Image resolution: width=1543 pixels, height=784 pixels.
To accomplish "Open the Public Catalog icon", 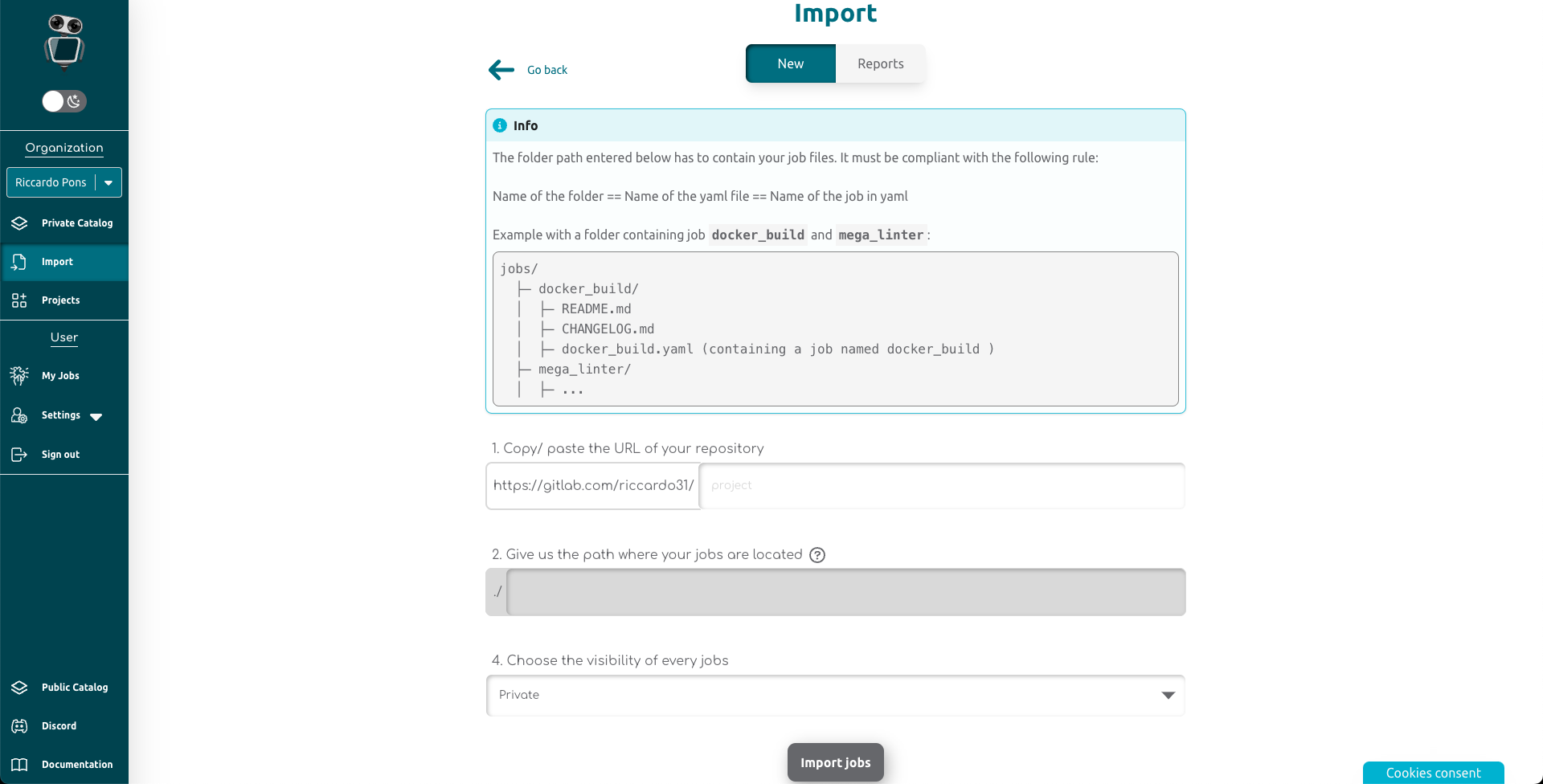I will 18,687.
